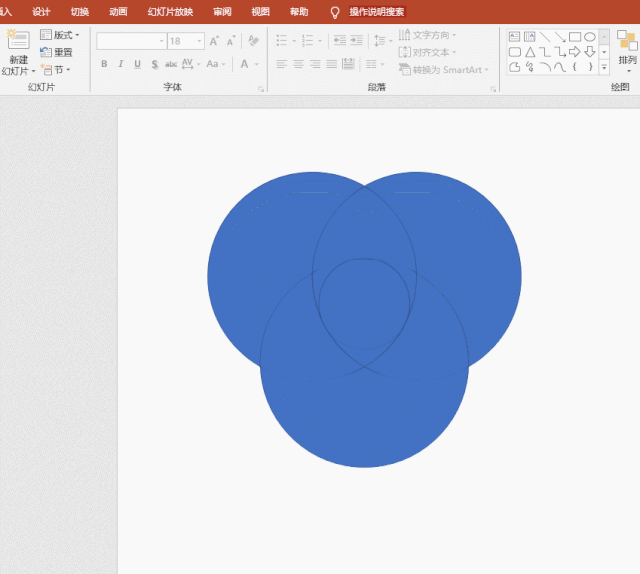Toggle italic text formatting
Image resolution: width=640 pixels, height=574 pixels.
121,64
